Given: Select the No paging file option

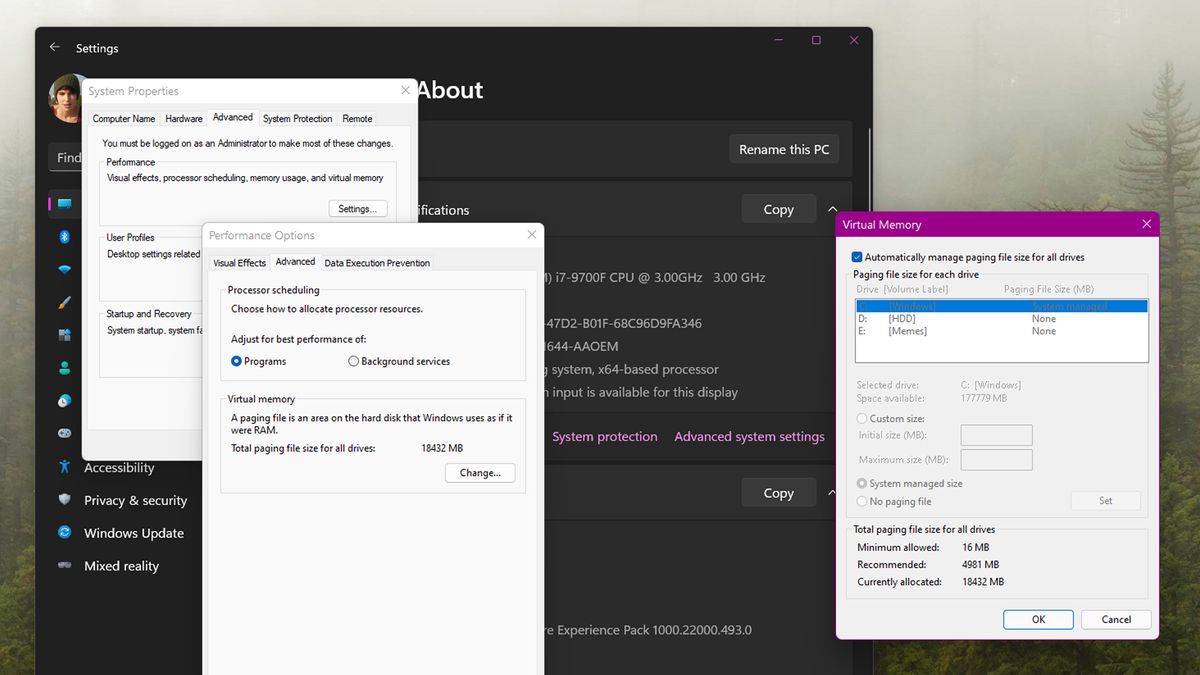Looking at the screenshot, I should [x=862, y=501].
